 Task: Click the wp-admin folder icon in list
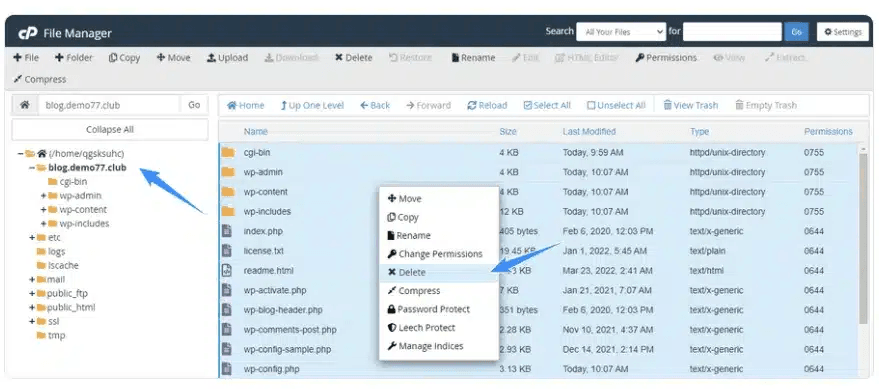pos(228,172)
